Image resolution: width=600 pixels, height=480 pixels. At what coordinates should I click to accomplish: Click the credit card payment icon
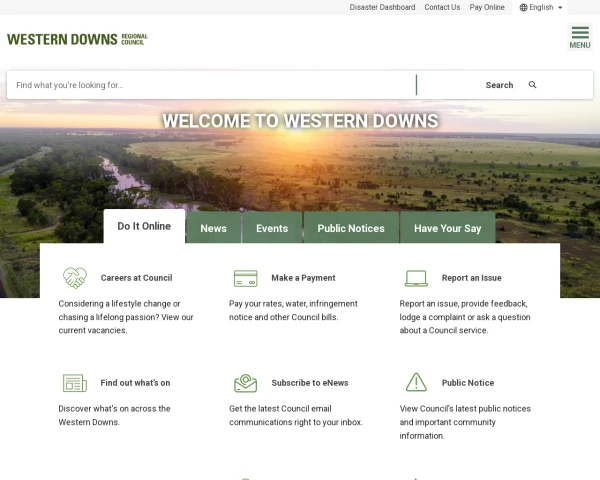[x=246, y=278]
